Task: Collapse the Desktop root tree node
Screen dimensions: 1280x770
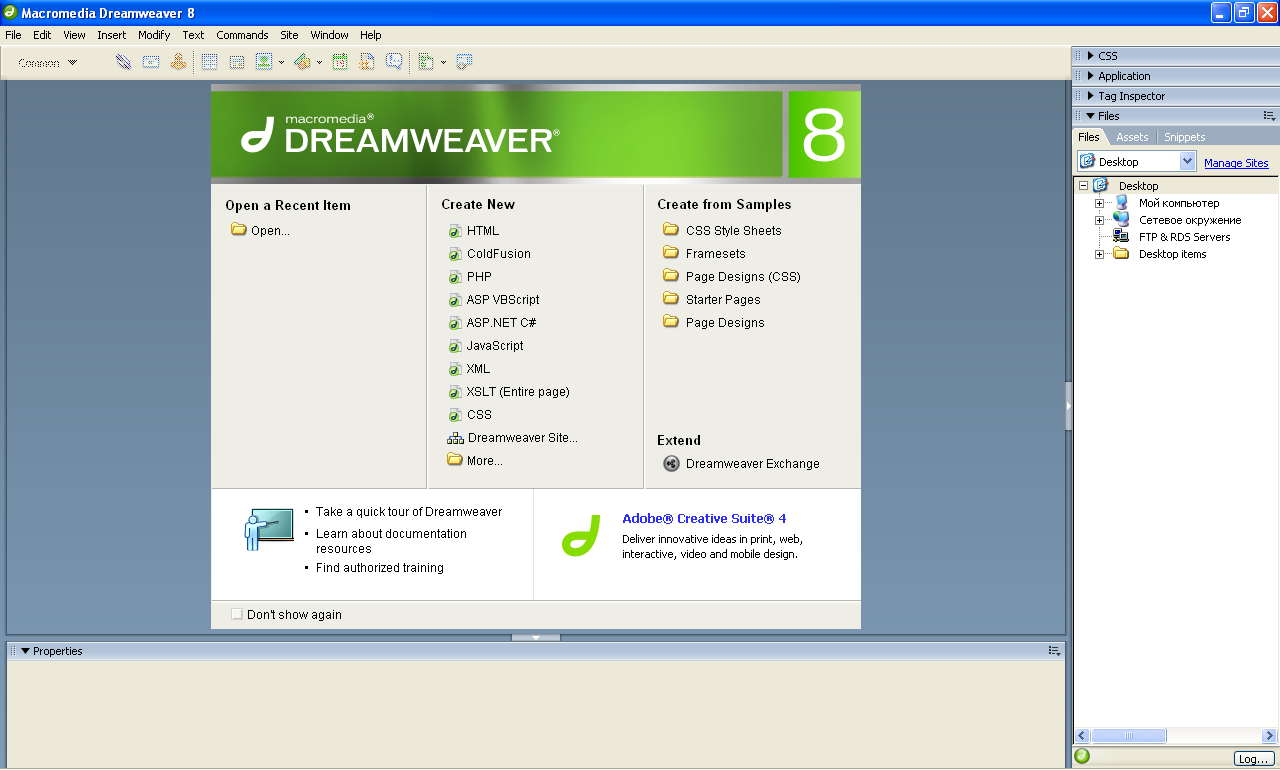Action: (x=1083, y=186)
